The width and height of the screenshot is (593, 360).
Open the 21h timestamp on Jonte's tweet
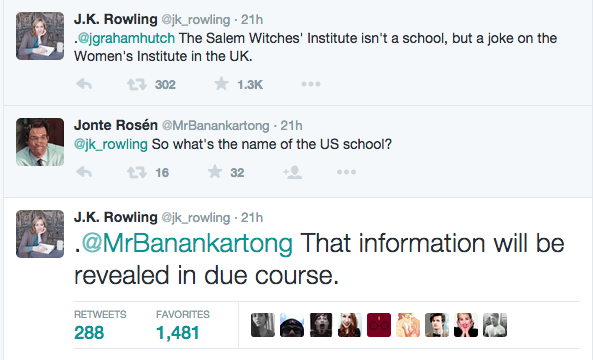tap(291, 126)
